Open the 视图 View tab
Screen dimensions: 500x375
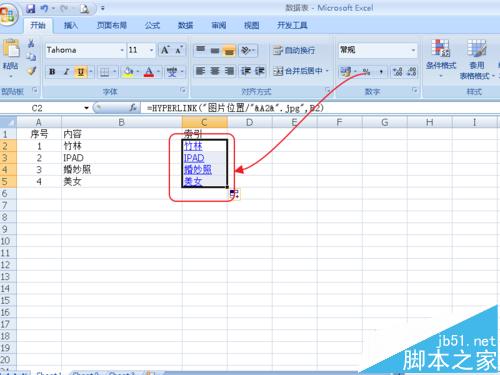252,25
